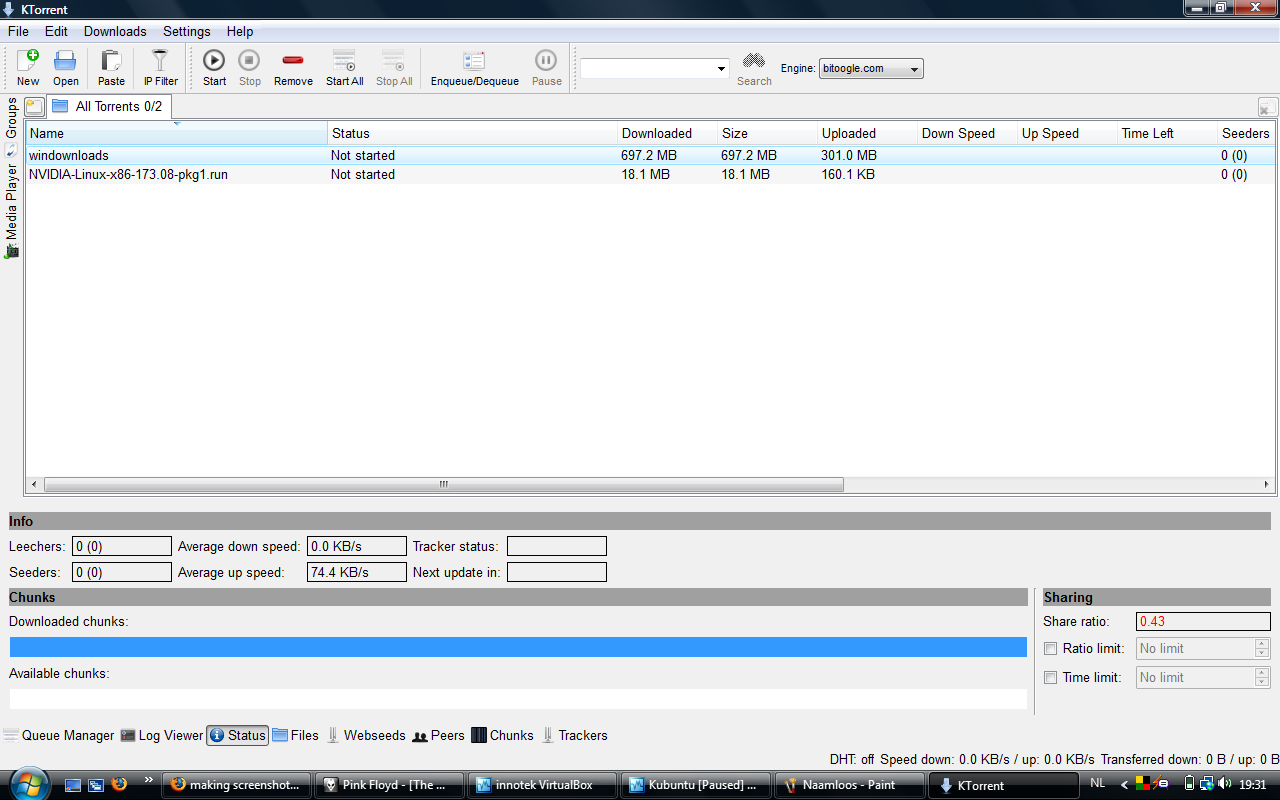Click the 301.0 MB uploaded cell

pos(849,156)
